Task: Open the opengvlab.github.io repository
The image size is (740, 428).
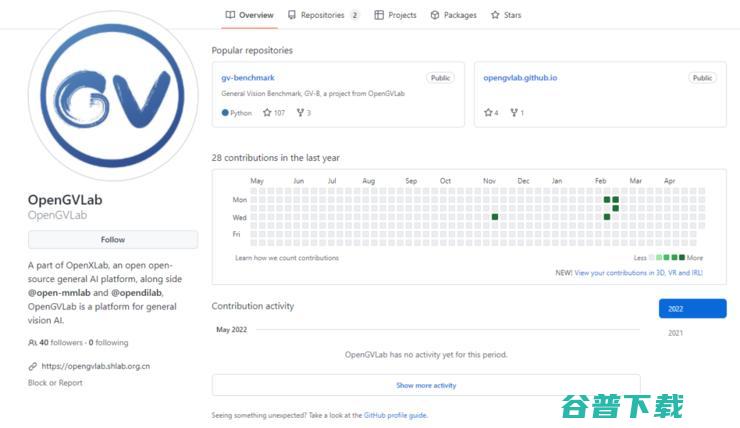Action: tap(520, 78)
